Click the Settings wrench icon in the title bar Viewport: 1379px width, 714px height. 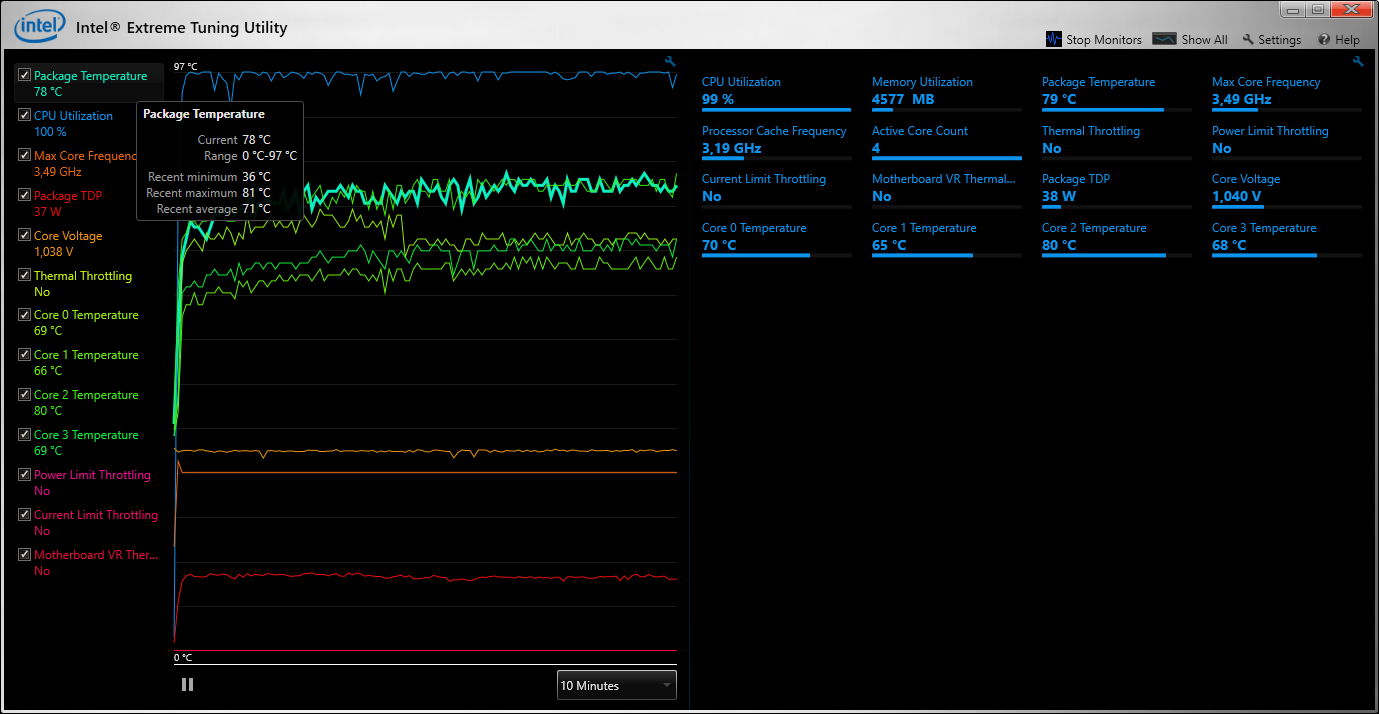[1249, 39]
